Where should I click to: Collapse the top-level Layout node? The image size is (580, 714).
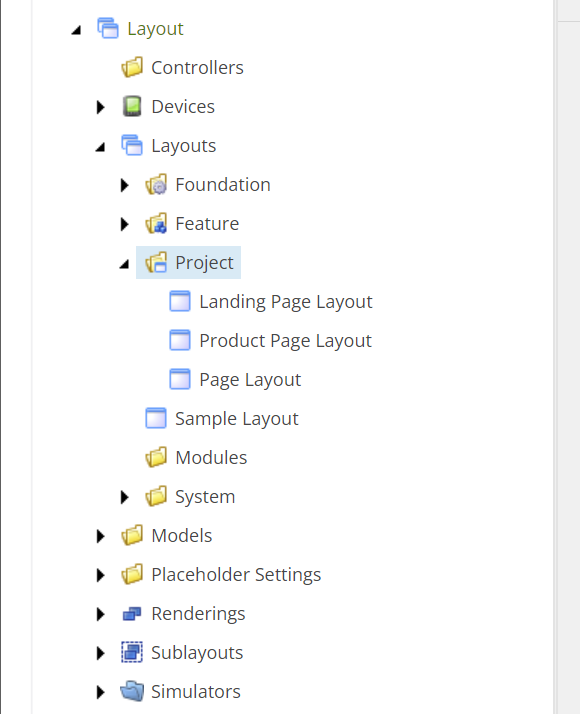[x=76, y=30]
